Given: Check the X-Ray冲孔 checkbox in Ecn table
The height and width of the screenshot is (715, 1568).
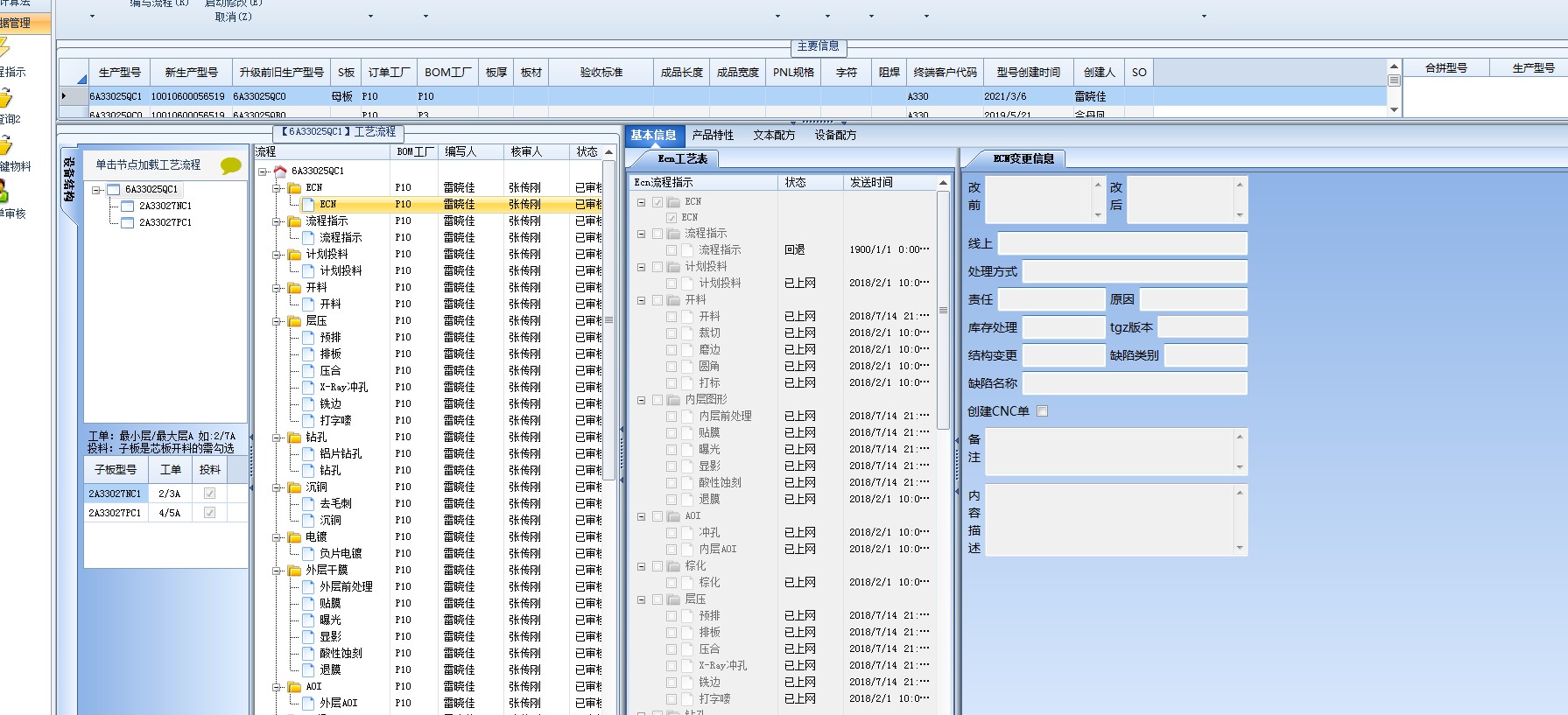Looking at the screenshot, I should click(x=671, y=666).
